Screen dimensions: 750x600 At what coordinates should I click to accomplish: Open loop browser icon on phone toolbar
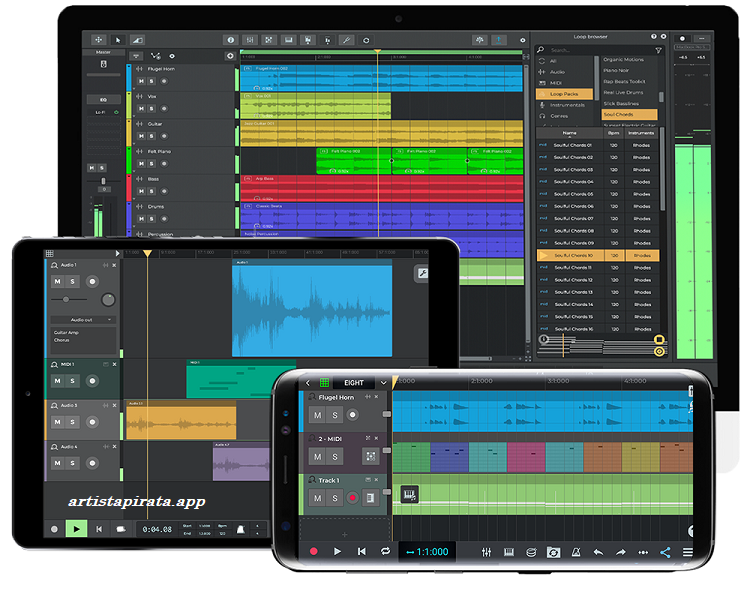(x=553, y=552)
